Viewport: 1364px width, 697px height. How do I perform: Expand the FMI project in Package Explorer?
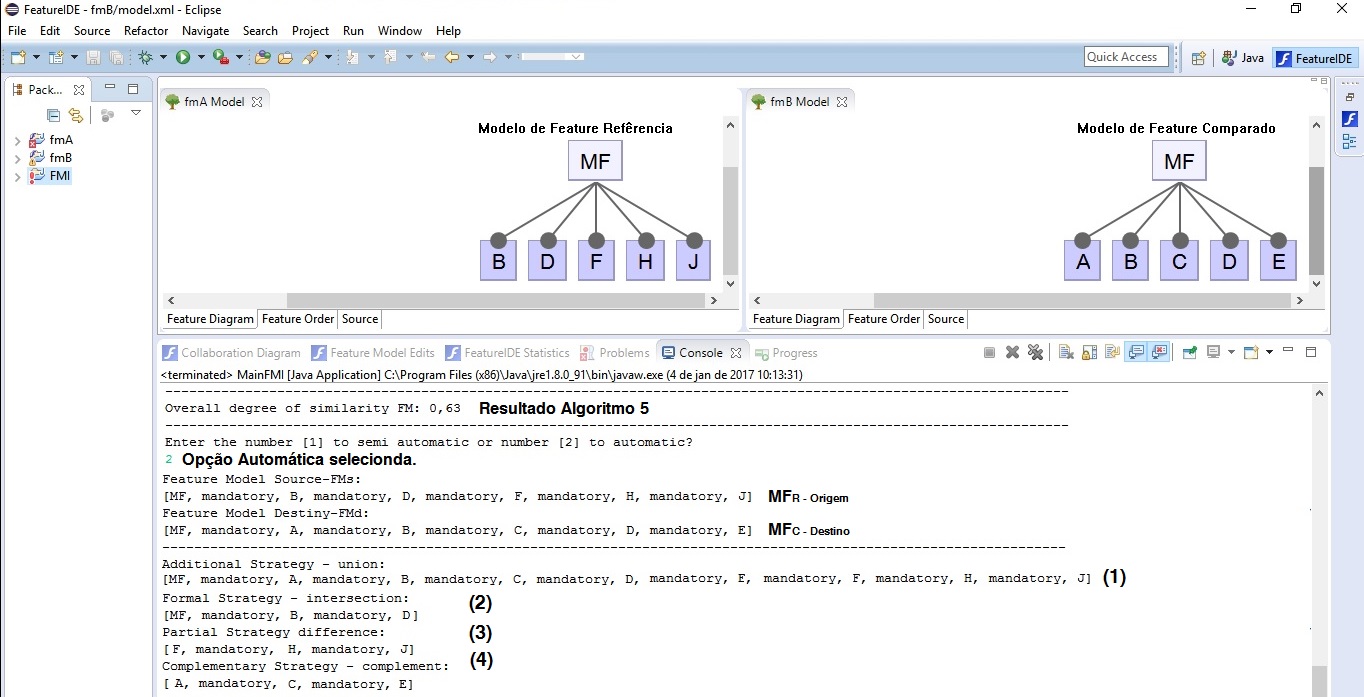[17, 177]
